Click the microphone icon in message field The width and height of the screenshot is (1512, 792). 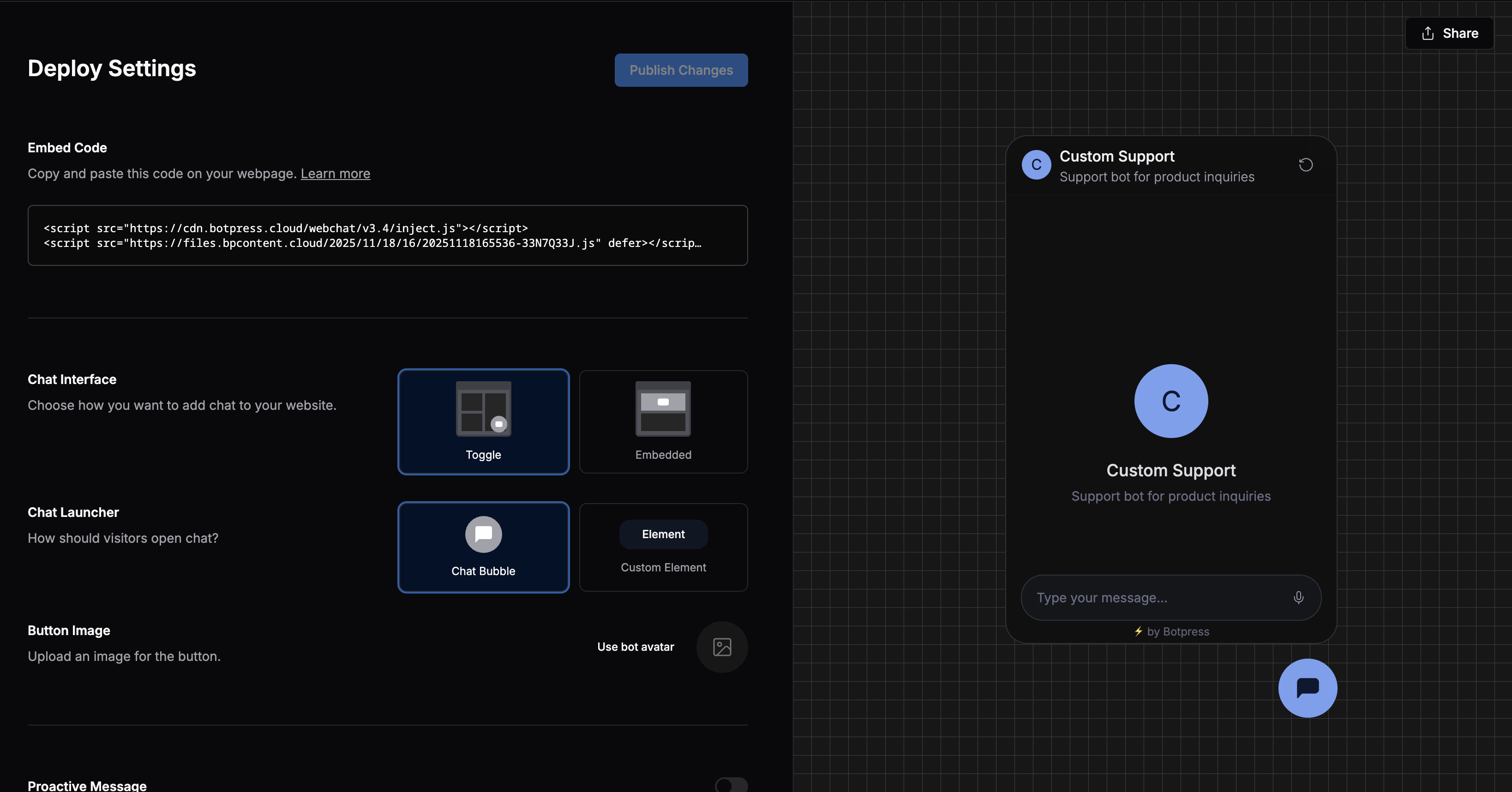pyautogui.click(x=1298, y=597)
